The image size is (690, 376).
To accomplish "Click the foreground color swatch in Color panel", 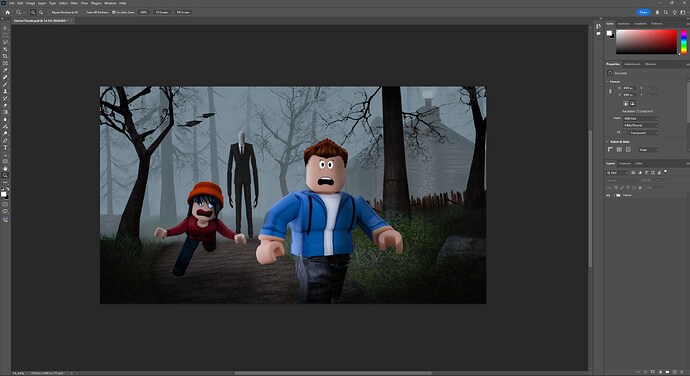I will [x=609, y=33].
